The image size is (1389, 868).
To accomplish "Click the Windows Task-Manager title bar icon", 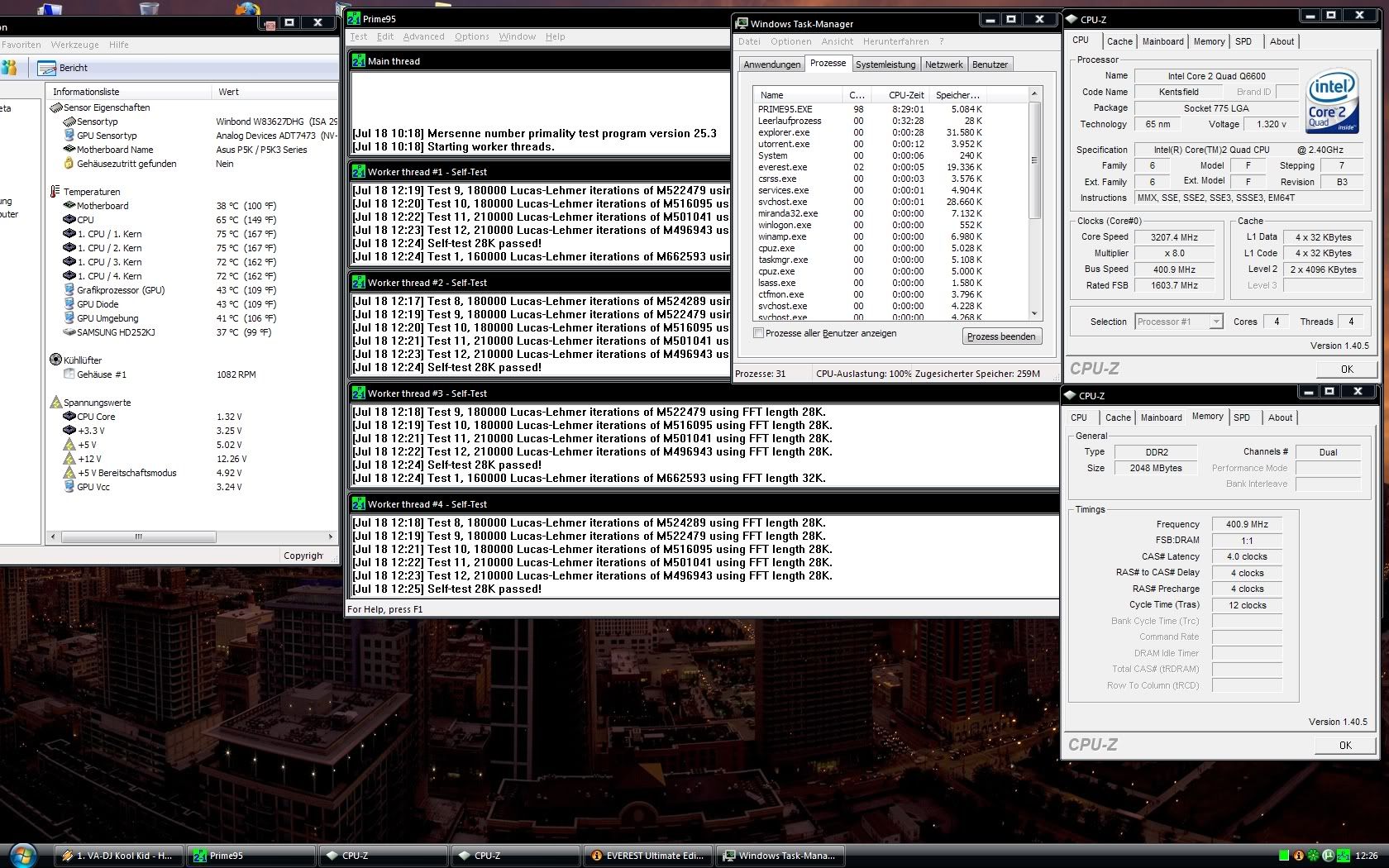I will click(742, 23).
